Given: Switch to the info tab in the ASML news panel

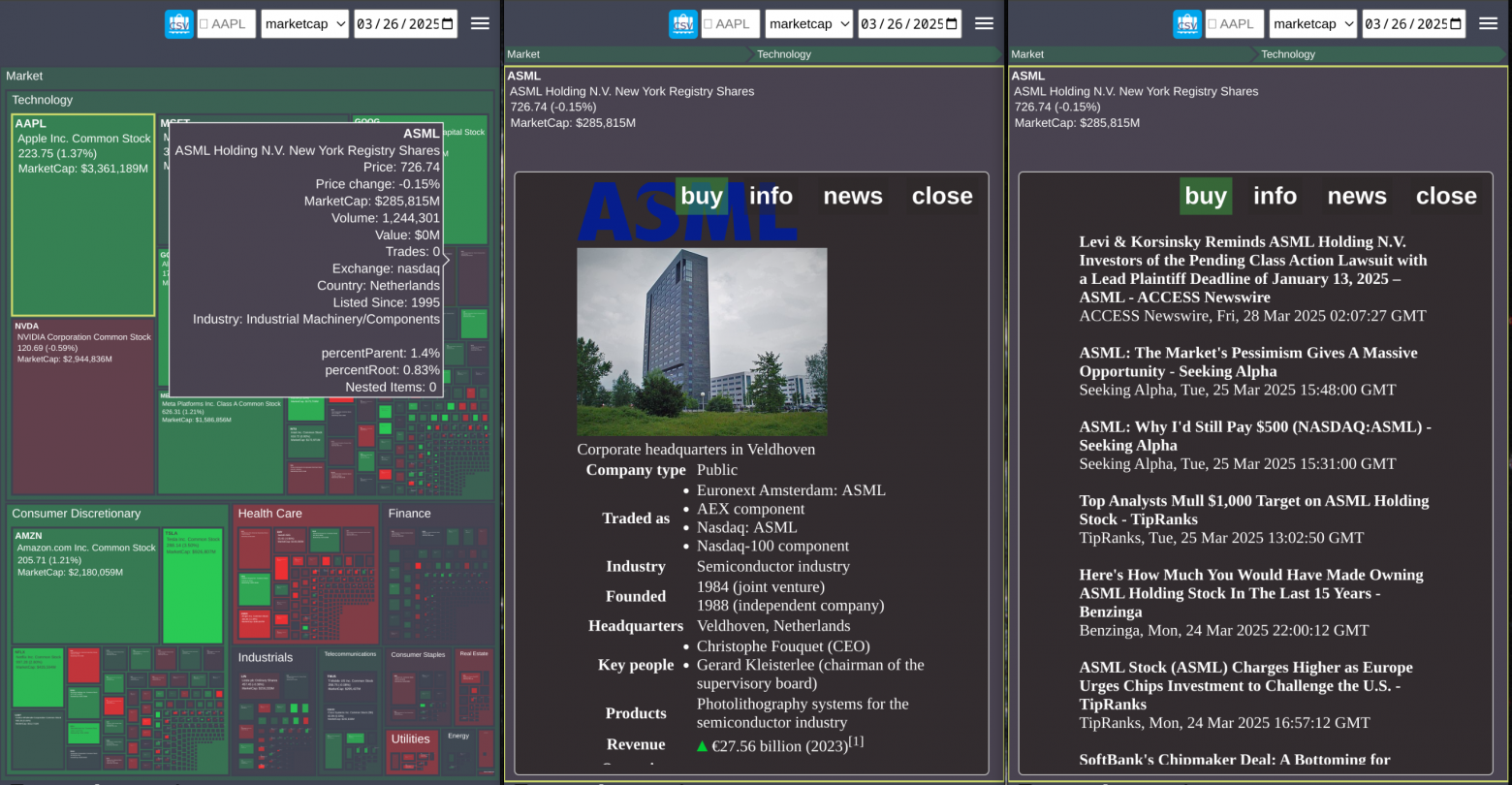Looking at the screenshot, I should point(1275,196).
